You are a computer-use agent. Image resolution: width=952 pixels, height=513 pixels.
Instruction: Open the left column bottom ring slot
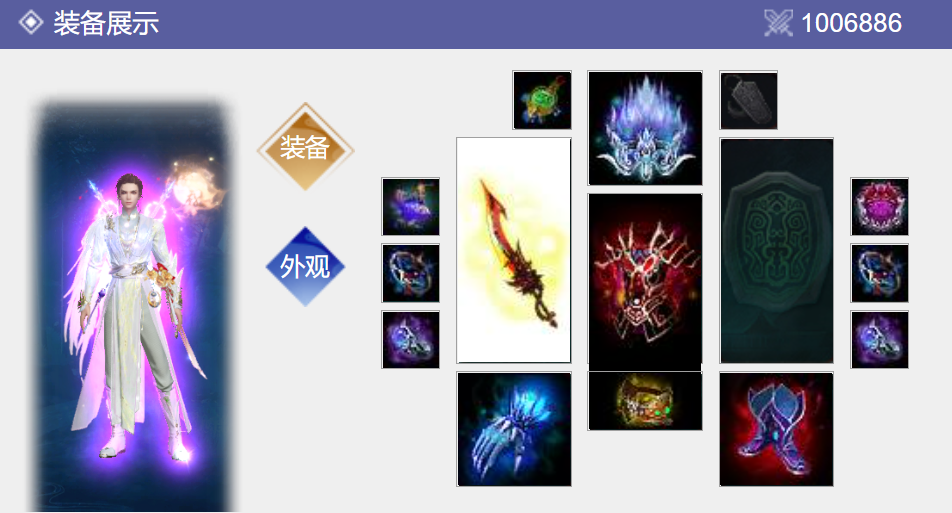(410, 340)
